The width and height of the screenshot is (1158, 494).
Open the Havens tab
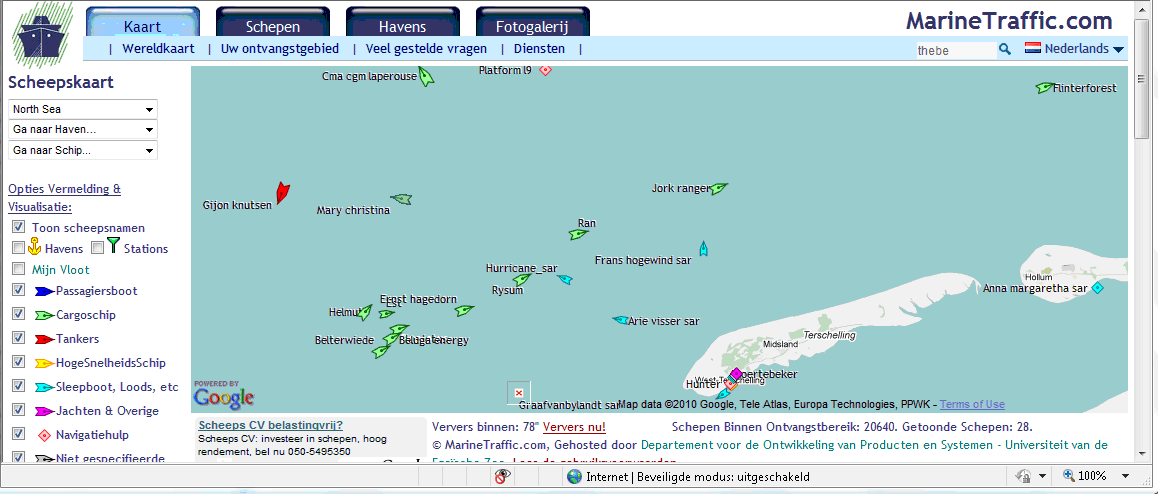tap(402, 22)
